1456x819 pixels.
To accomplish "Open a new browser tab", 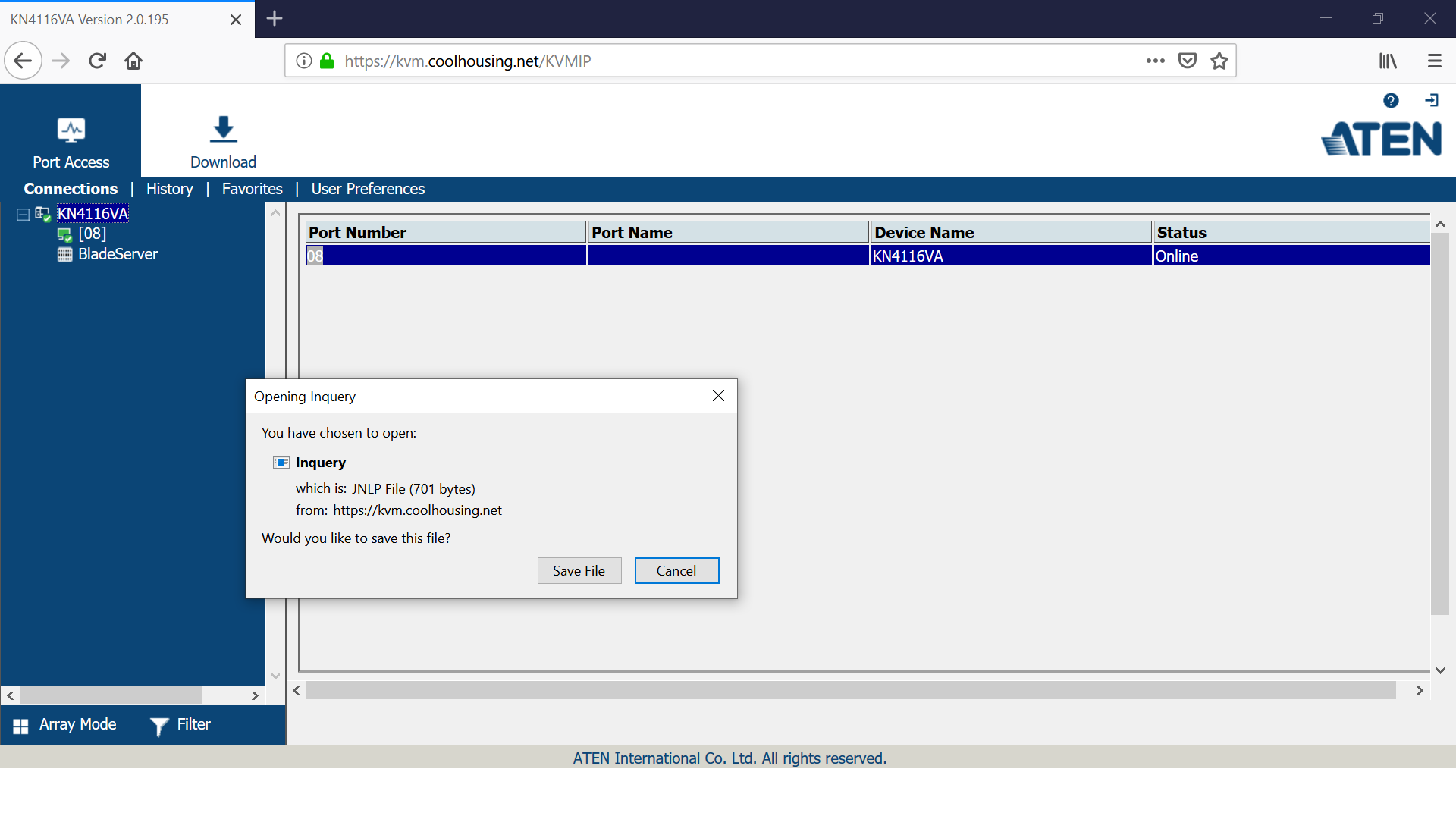I will pos(275,19).
